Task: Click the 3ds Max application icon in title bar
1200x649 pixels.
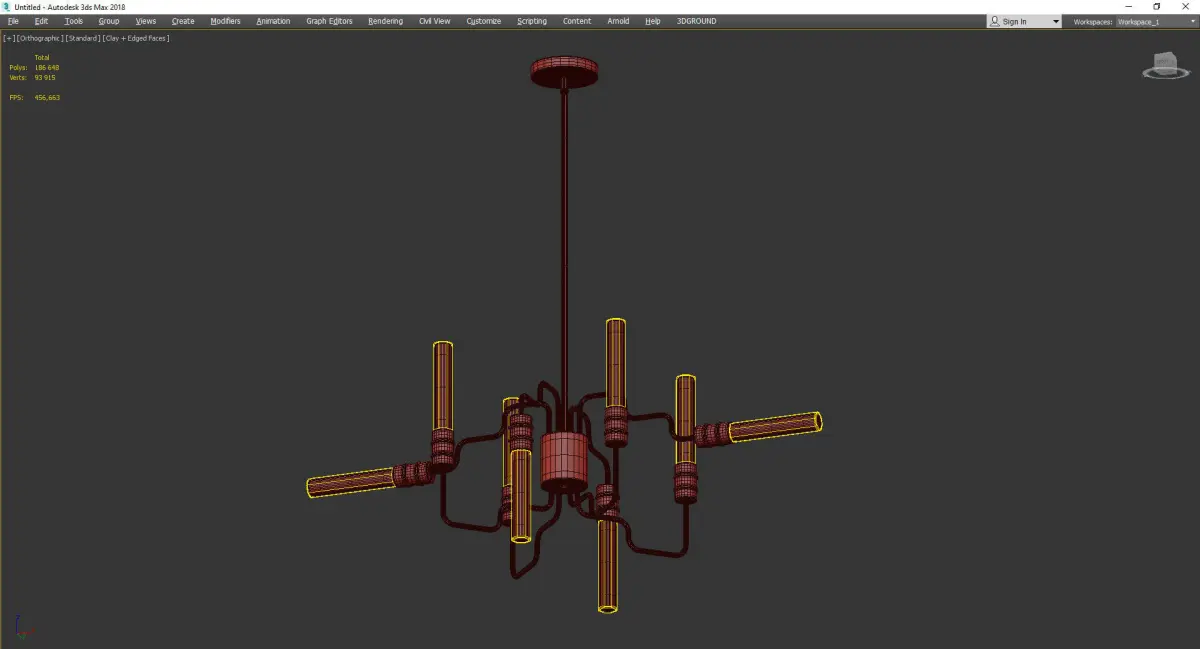Action: click(x=6, y=6)
